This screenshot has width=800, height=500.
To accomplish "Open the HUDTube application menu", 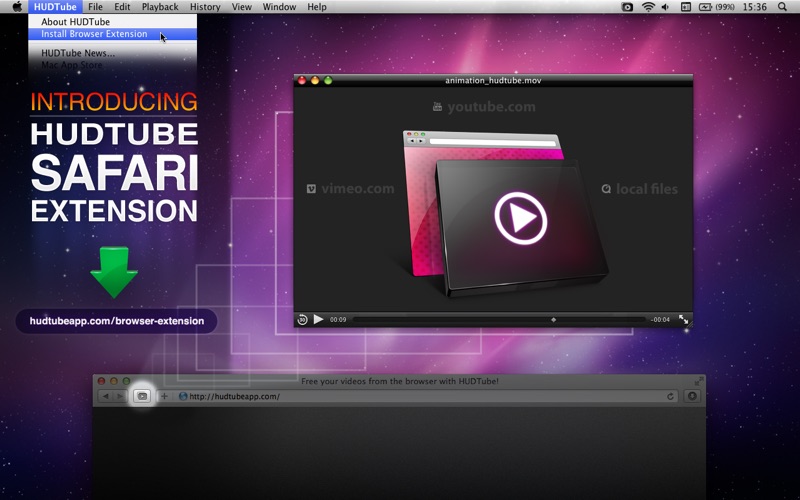I will tap(55, 7).
